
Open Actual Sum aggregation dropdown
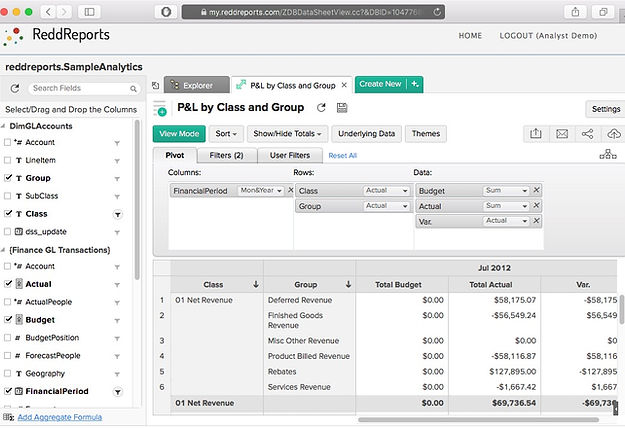point(506,206)
